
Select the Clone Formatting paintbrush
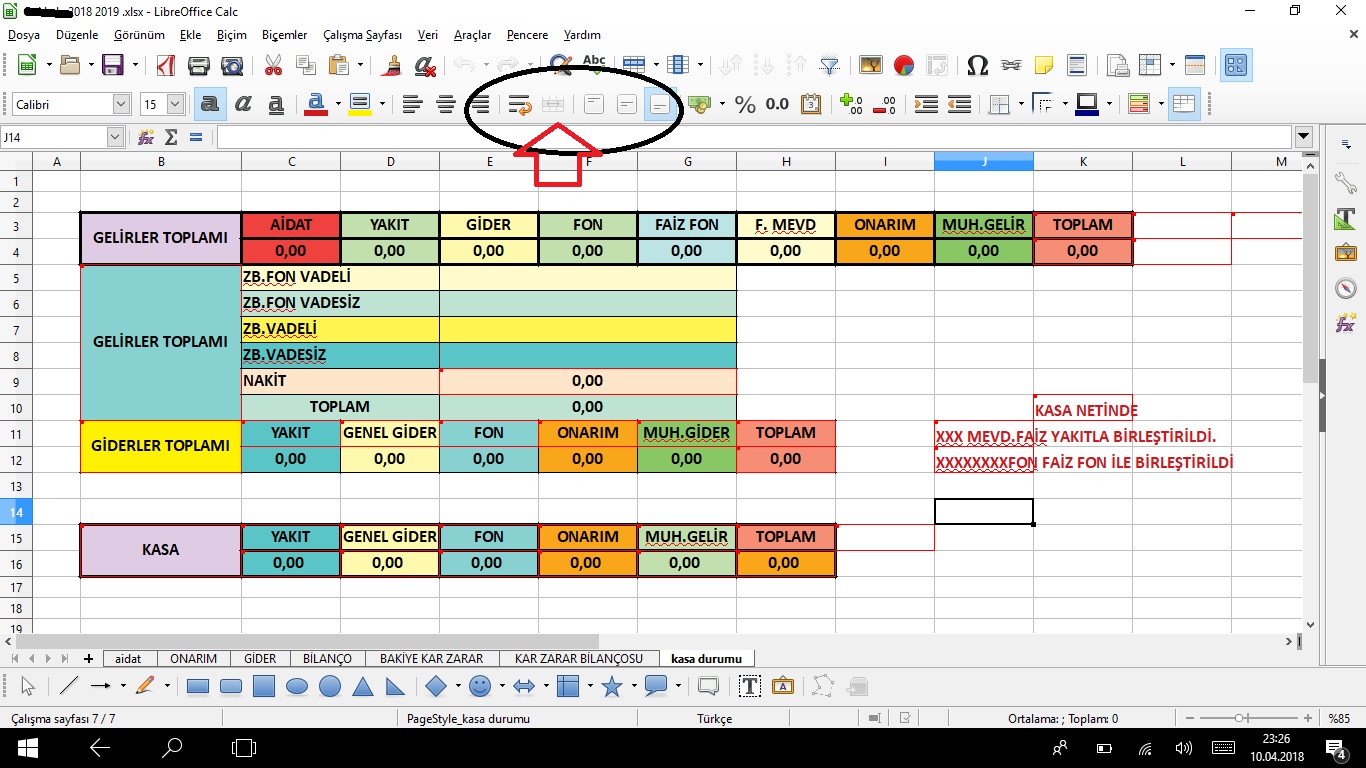coord(393,65)
